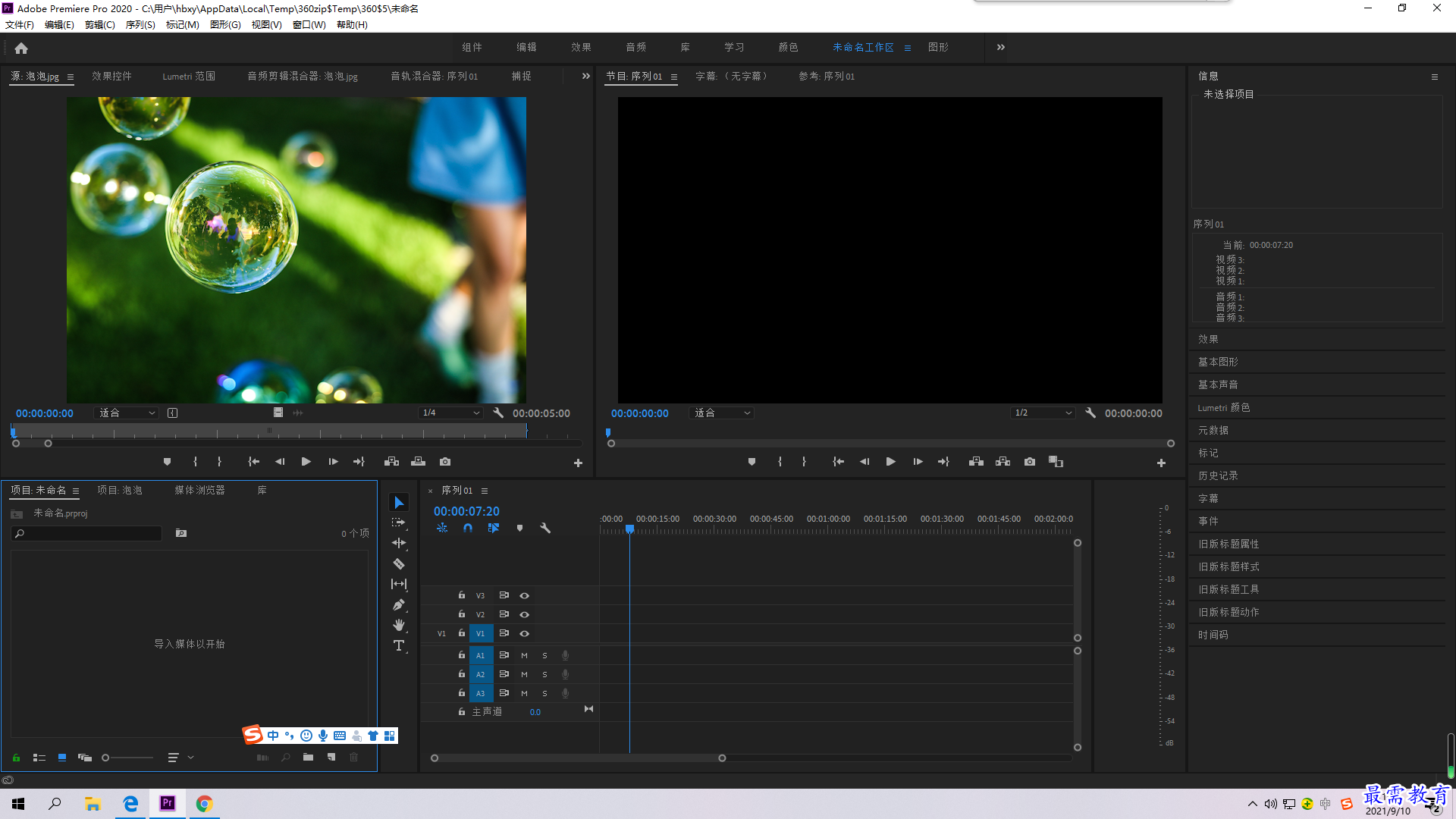
Task: Adjust Project panel thumbnail zoom slider
Action: tap(127, 758)
